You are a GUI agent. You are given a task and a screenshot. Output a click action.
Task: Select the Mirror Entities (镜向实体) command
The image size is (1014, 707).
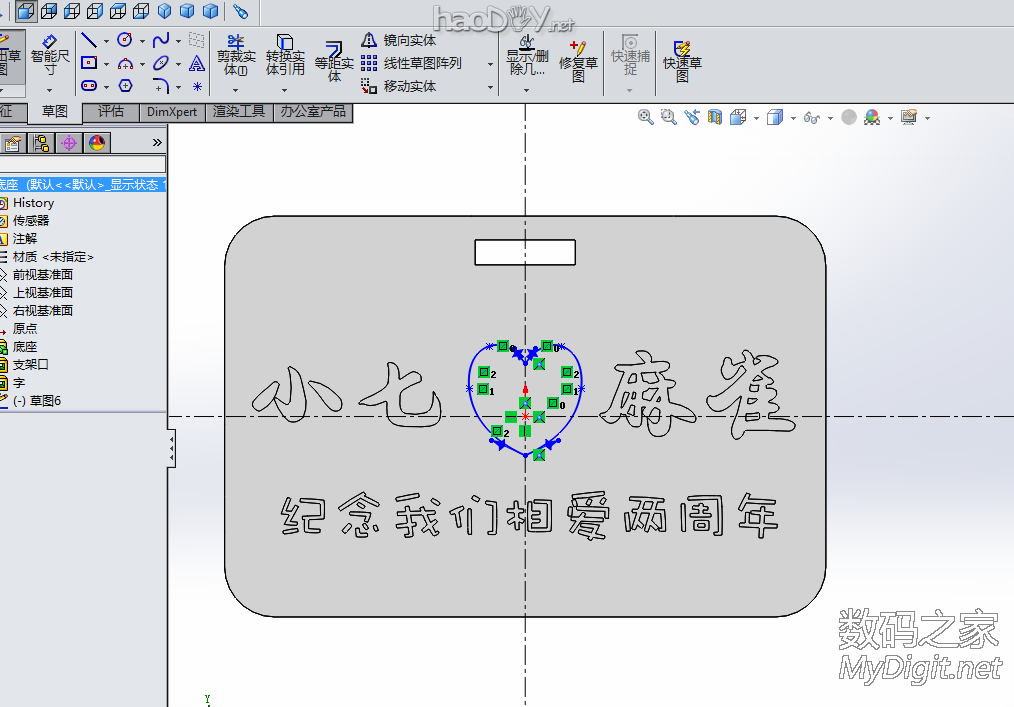pos(409,43)
